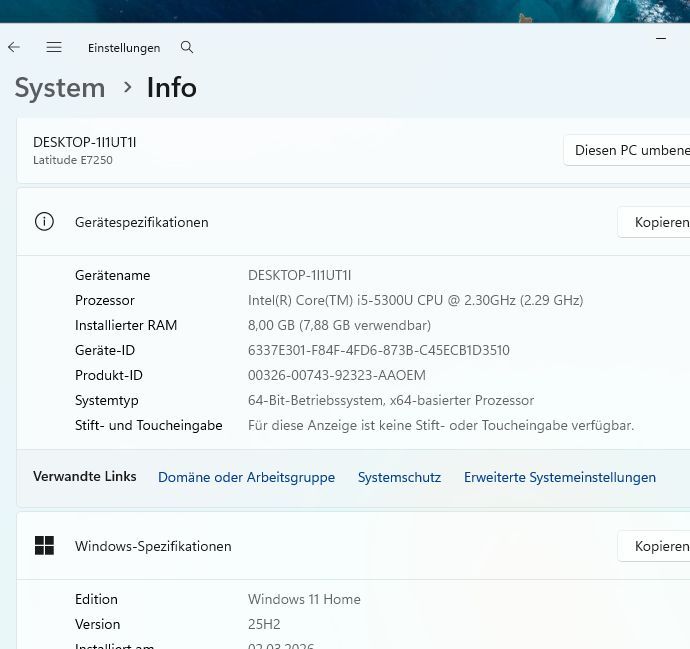Go to System in the breadcrumb

pyautogui.click(x=60, y=88)
